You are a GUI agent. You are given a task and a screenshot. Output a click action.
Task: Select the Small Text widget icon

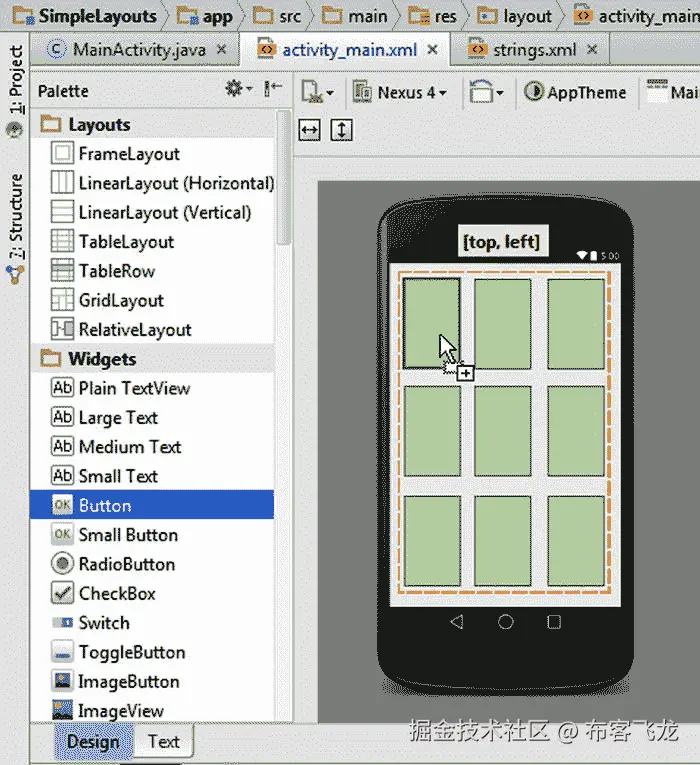tap(62, 476)
